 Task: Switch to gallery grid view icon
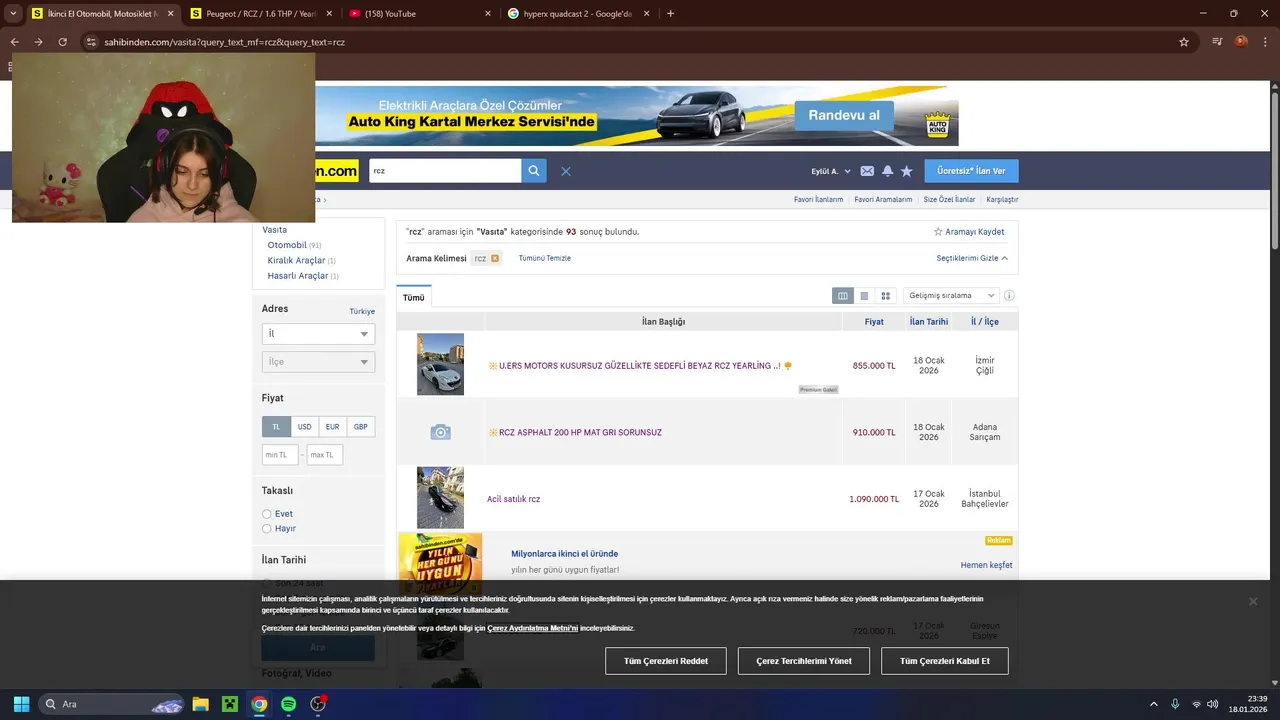point(885,296)
